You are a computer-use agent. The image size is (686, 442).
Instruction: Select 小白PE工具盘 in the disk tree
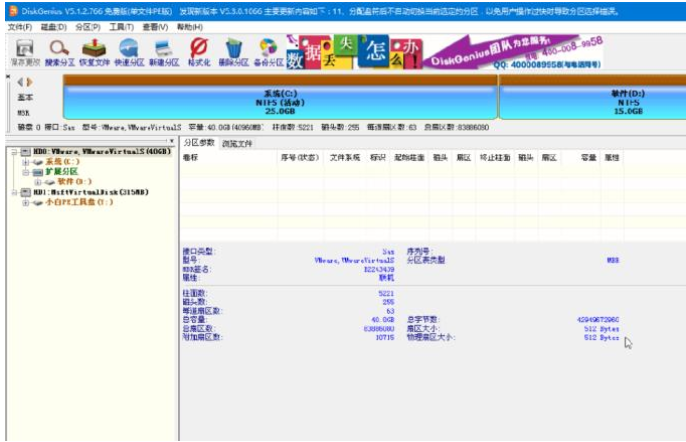click(x=79, y=202)
